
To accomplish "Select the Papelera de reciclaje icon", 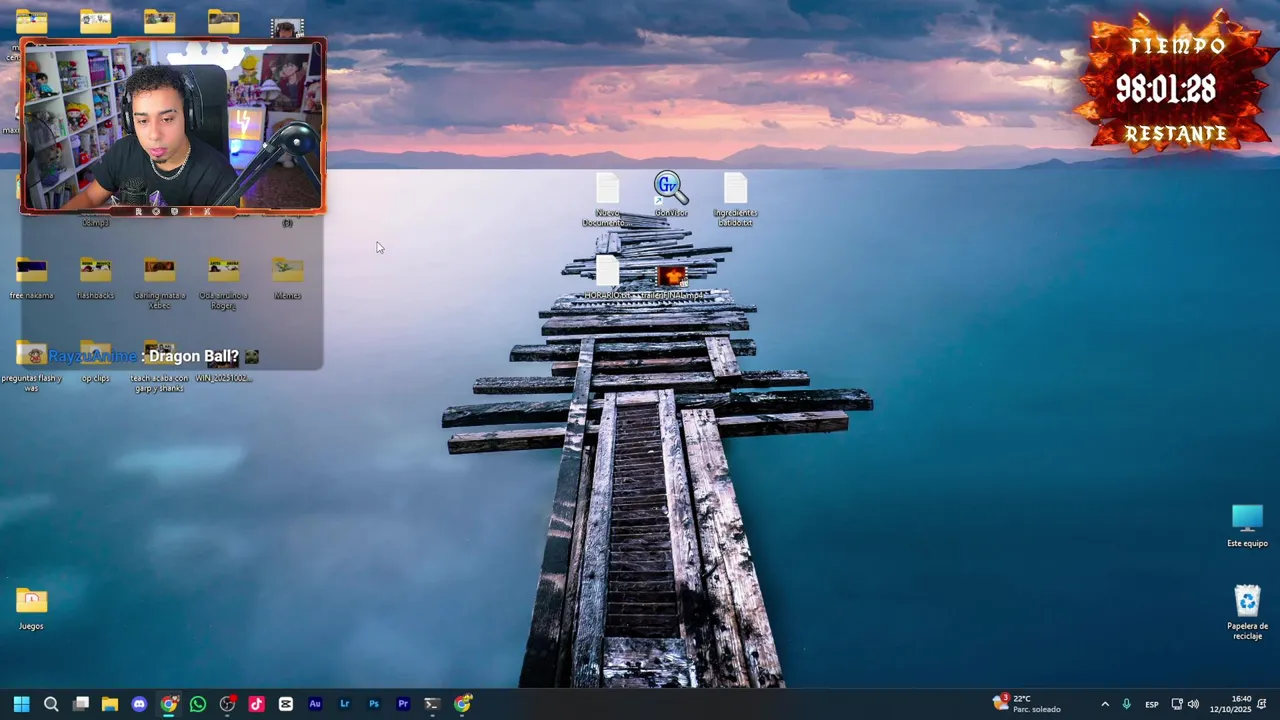I will [1247, 612].
